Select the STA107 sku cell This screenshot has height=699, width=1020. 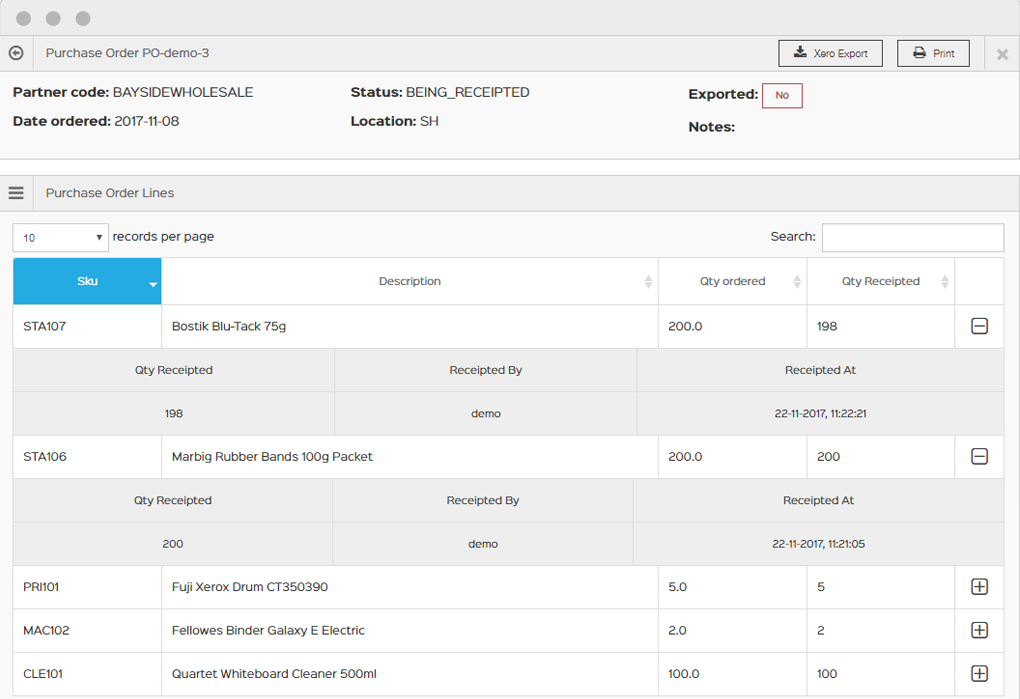[x=87, y=326]
